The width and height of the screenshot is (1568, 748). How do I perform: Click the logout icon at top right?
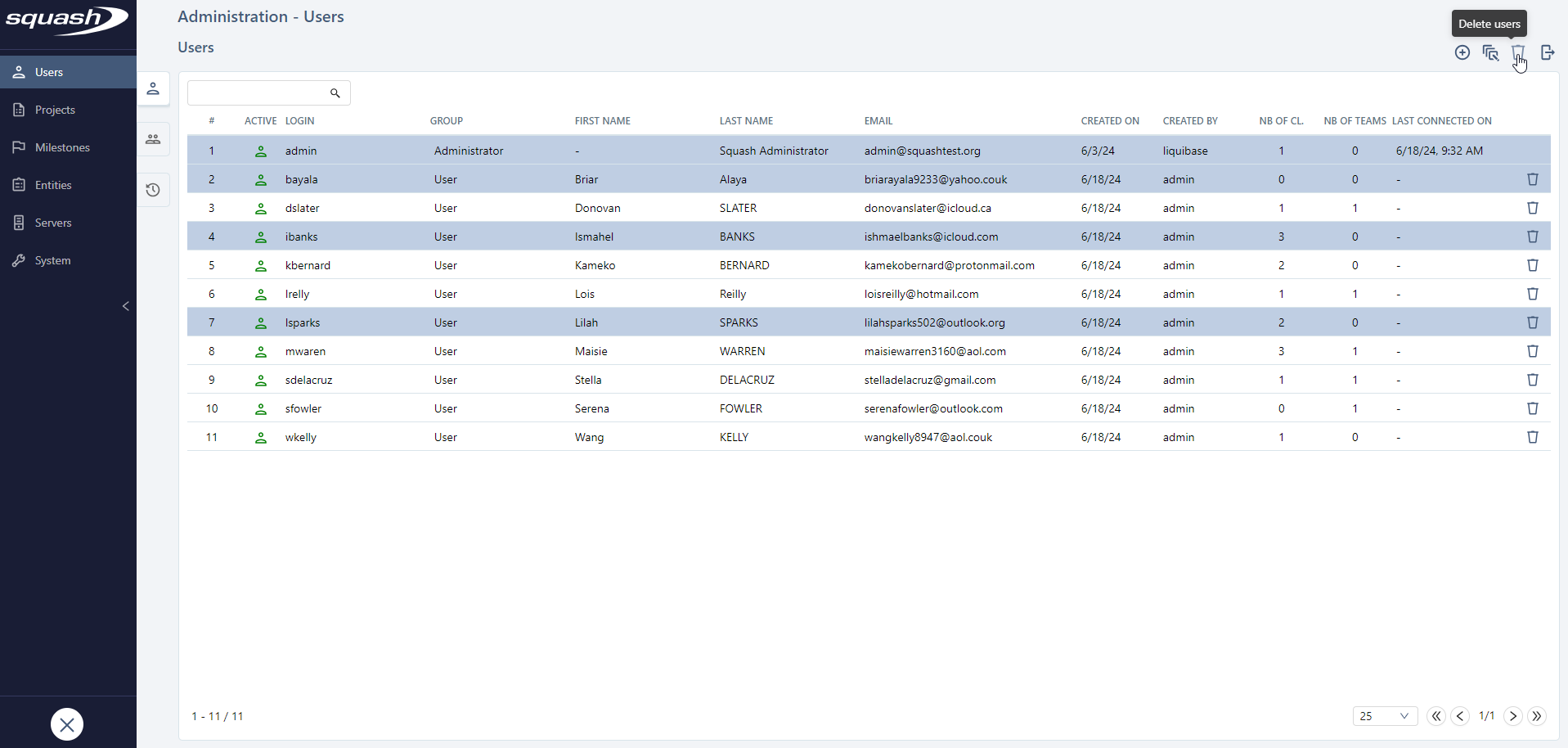(x=1547, y=52)
